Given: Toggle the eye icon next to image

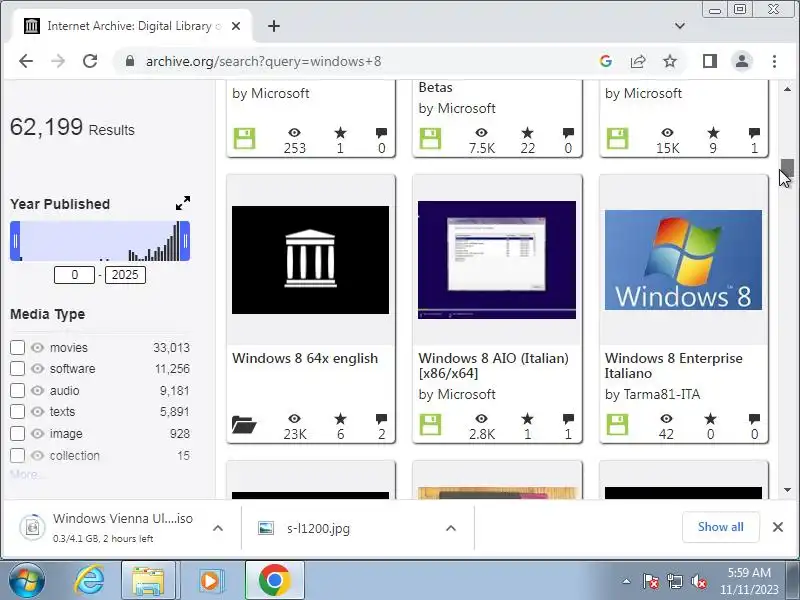Looking at the screenshot, I should coord(37,433).
